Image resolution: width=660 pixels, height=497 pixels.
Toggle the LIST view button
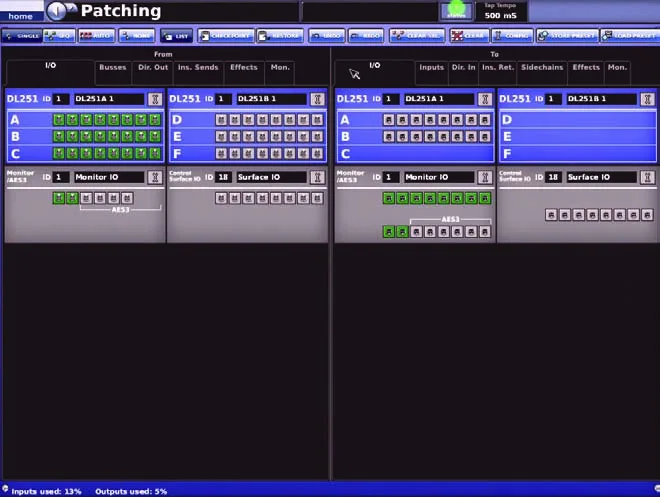(x=177, y=36)
